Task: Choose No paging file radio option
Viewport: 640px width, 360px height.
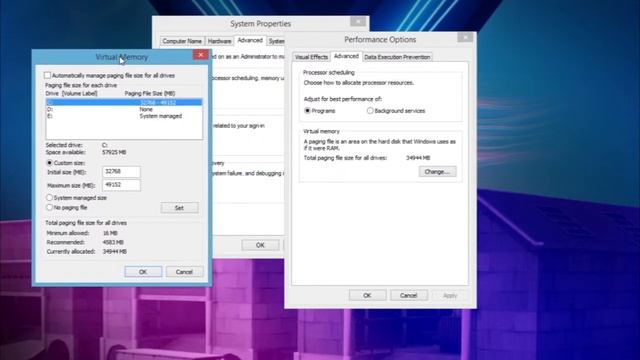Action: point(49,207)
